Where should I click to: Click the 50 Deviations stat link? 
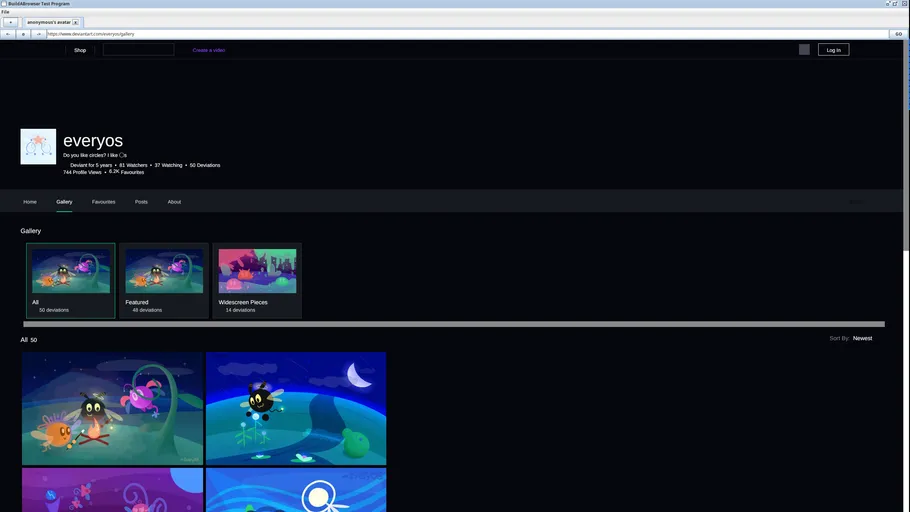205,165
